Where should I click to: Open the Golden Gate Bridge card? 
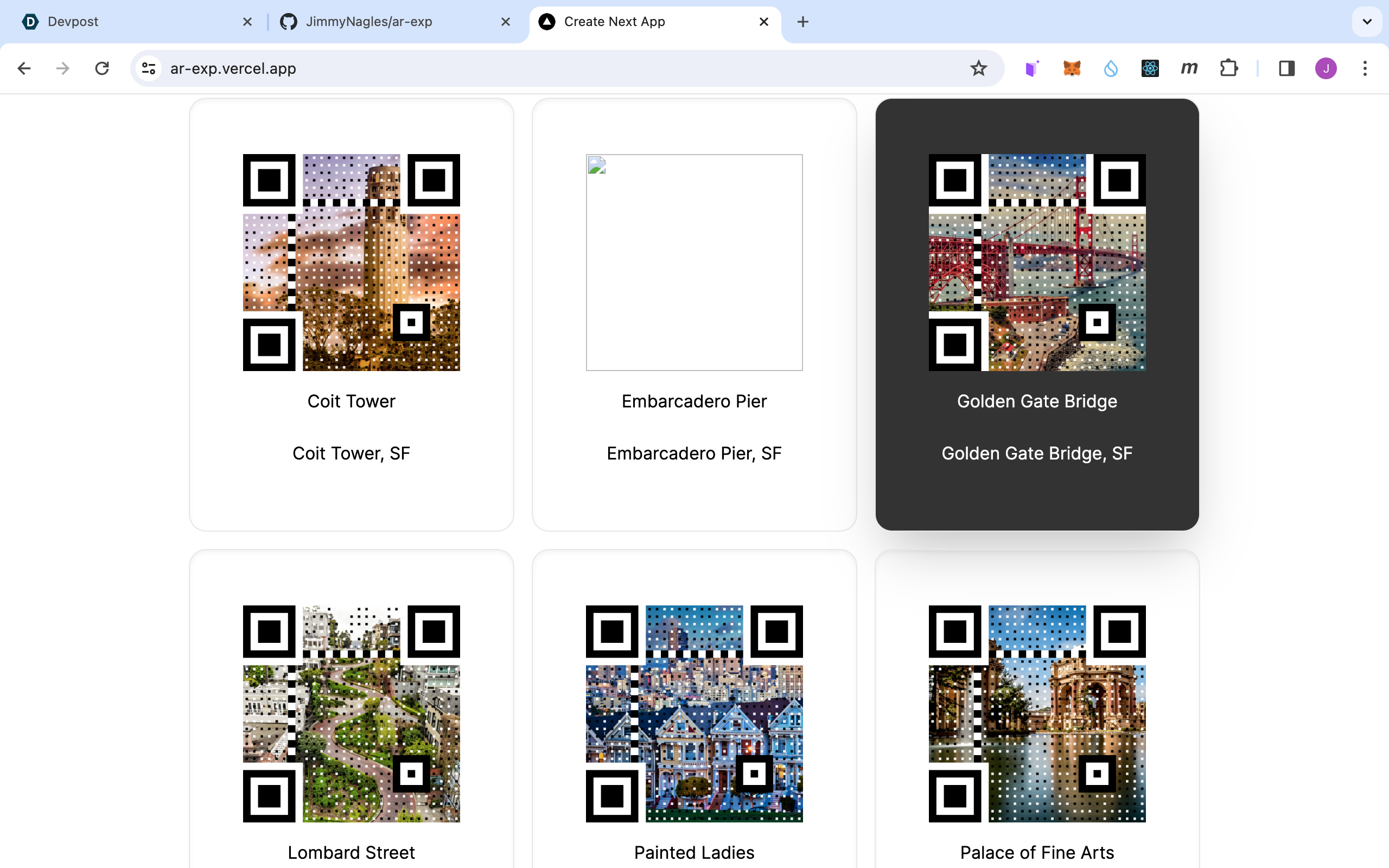(x=1036, y=401)
